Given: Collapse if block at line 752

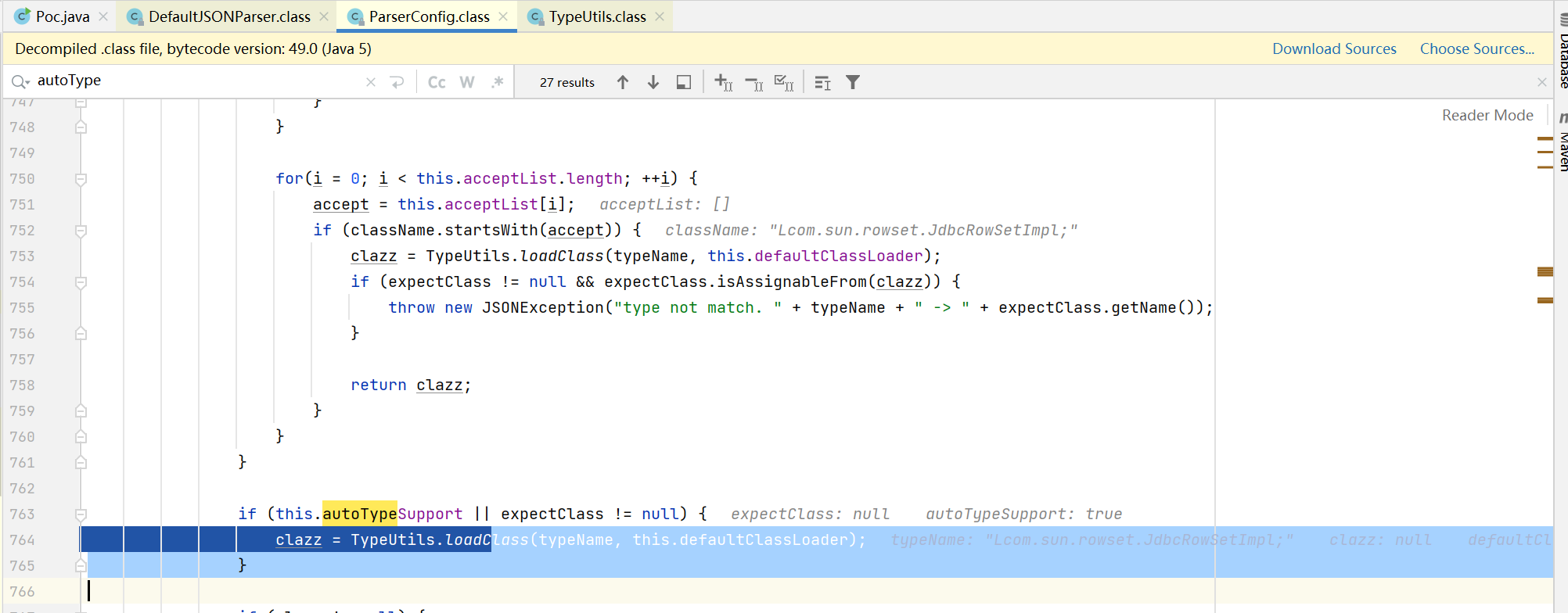Looking at the screenshot, I should (x=81, y=231).
